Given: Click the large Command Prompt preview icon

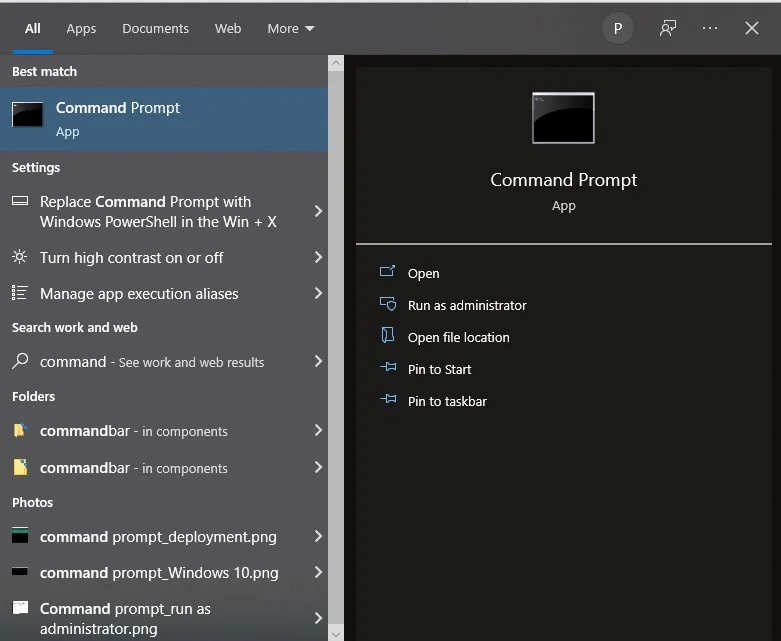Looking at the screenshot, I should coord(563,118).
